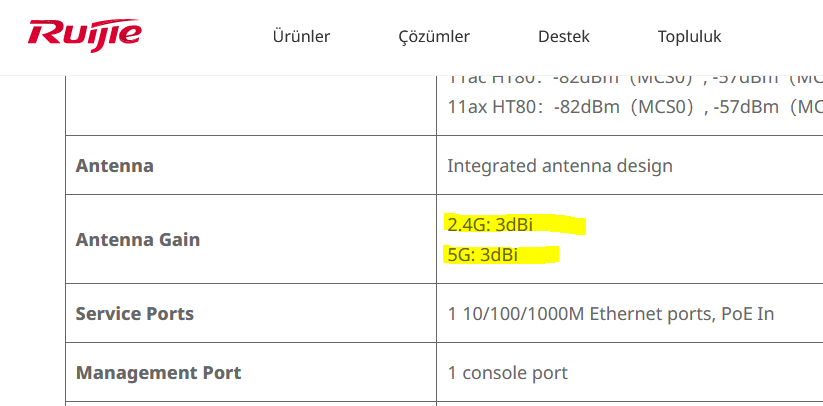Open the Destek menu
This screenshot has height=406, width=823.
pos(564,37)
